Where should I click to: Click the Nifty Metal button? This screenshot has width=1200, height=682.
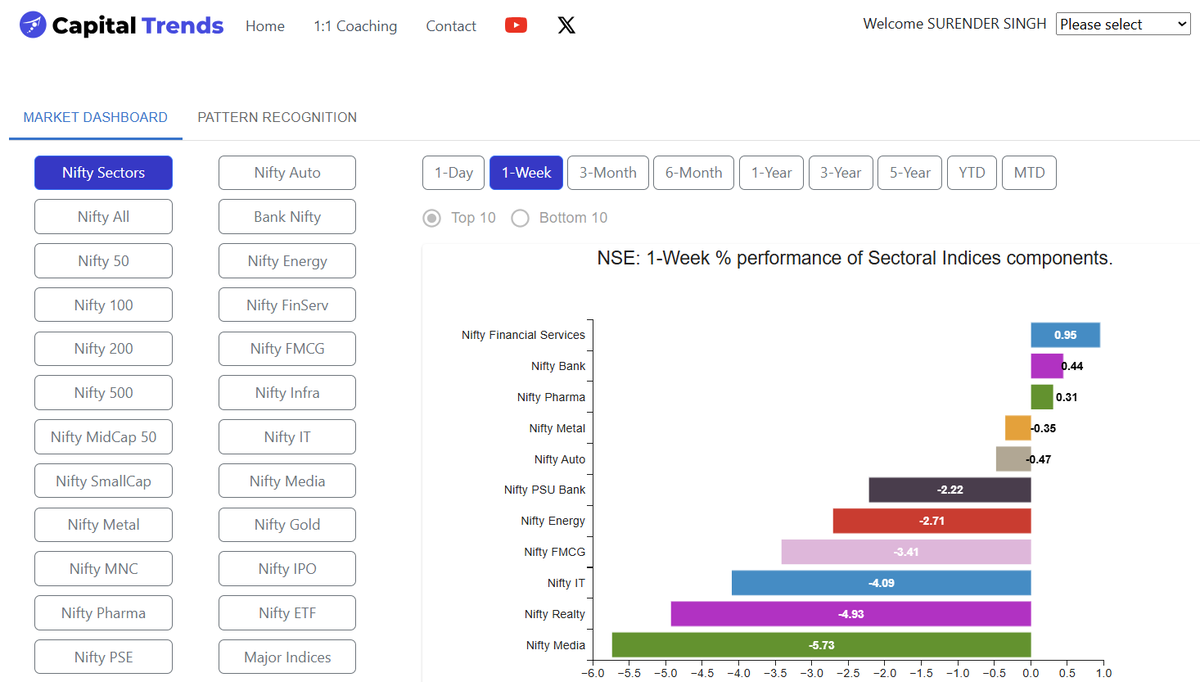click(x=103, y=525)
